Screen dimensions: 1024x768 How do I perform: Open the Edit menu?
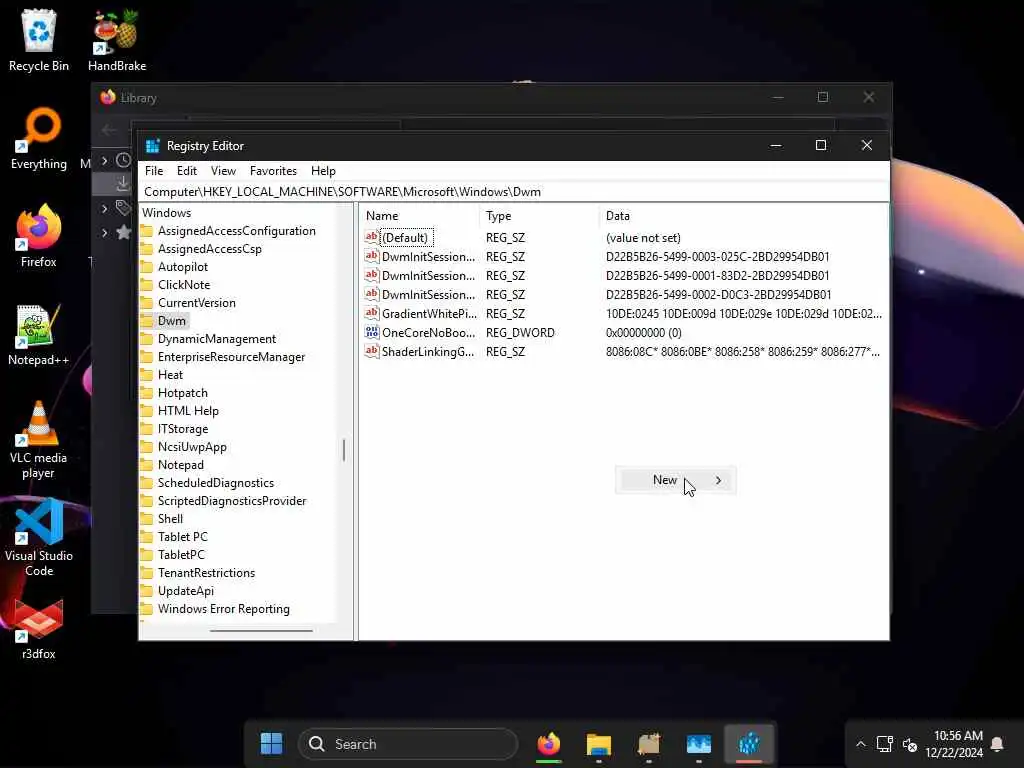click(187, 171)
